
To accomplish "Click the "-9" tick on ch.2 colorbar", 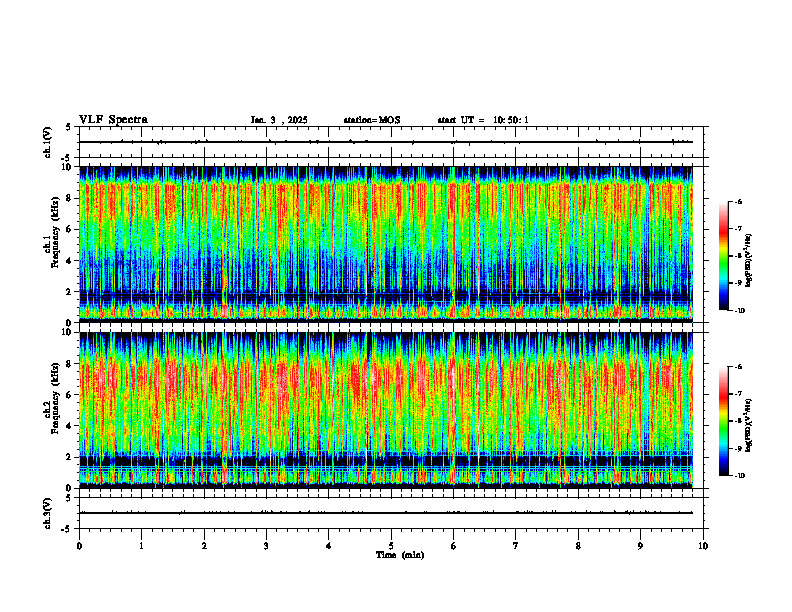I will tap(738, 448).
